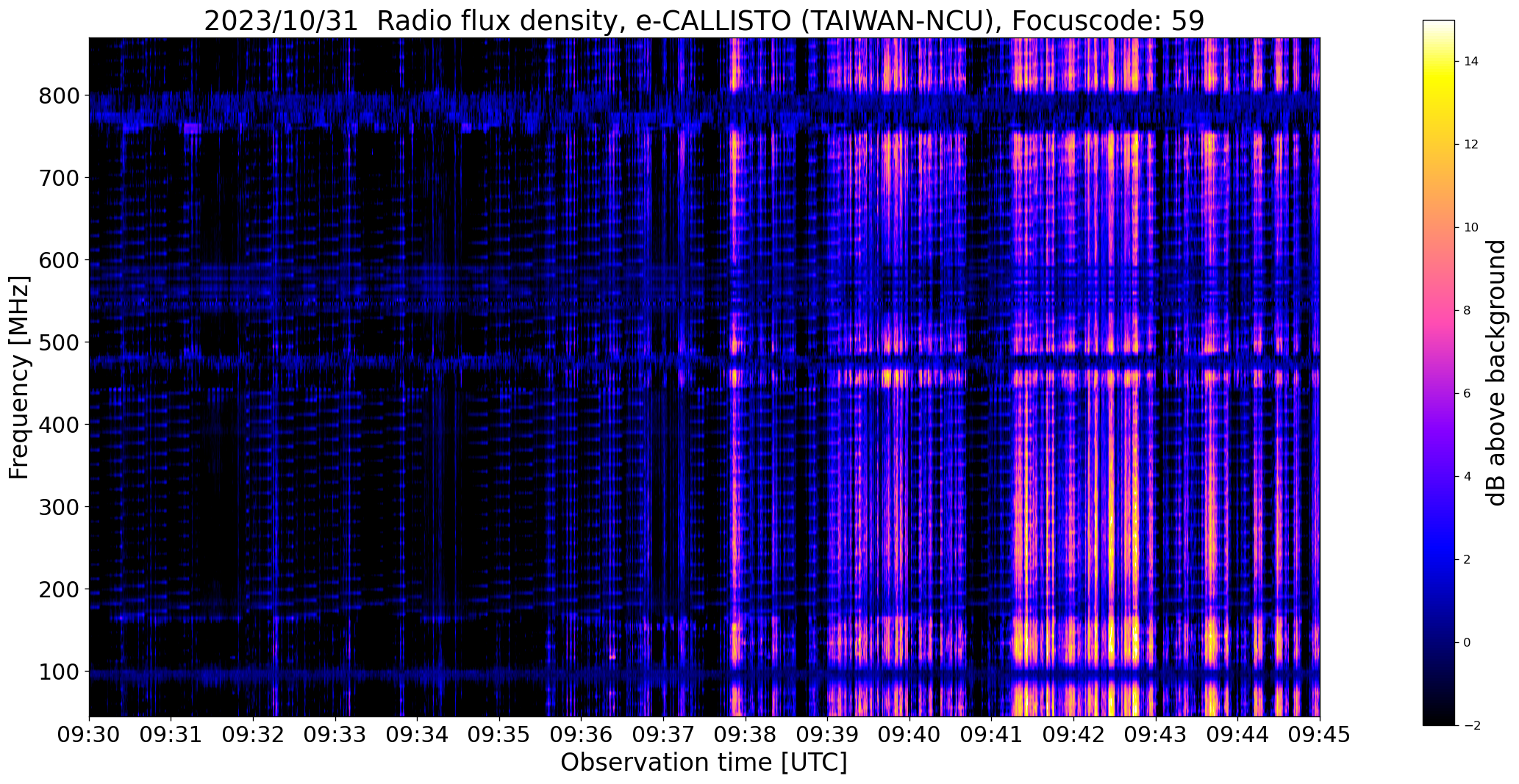Click the 09:41 time tick label
The height and width of the screenshot is (784, 1519).
pos(992,735)
